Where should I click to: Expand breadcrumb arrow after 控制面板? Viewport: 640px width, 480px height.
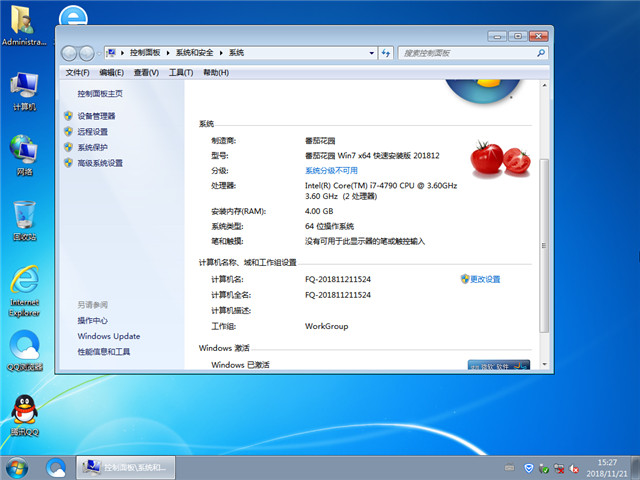168,53
